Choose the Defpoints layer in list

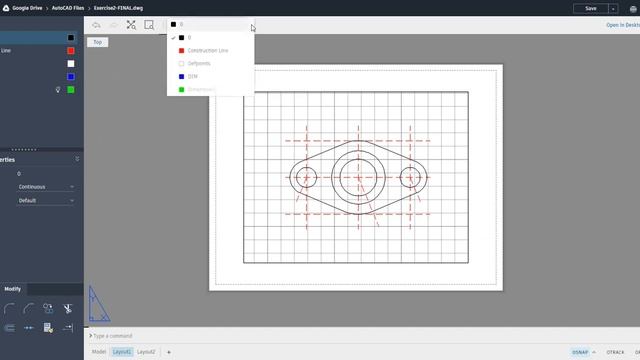point(211,64)
